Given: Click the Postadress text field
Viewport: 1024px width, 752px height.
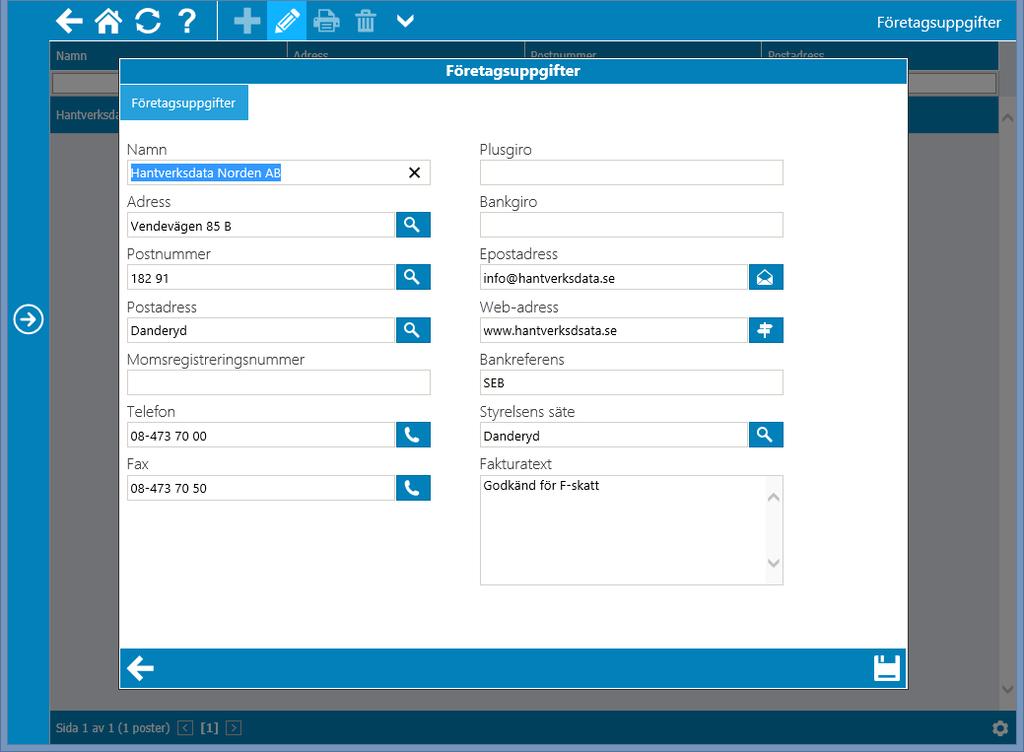Looking at the screenshot, I should [261, 330].
